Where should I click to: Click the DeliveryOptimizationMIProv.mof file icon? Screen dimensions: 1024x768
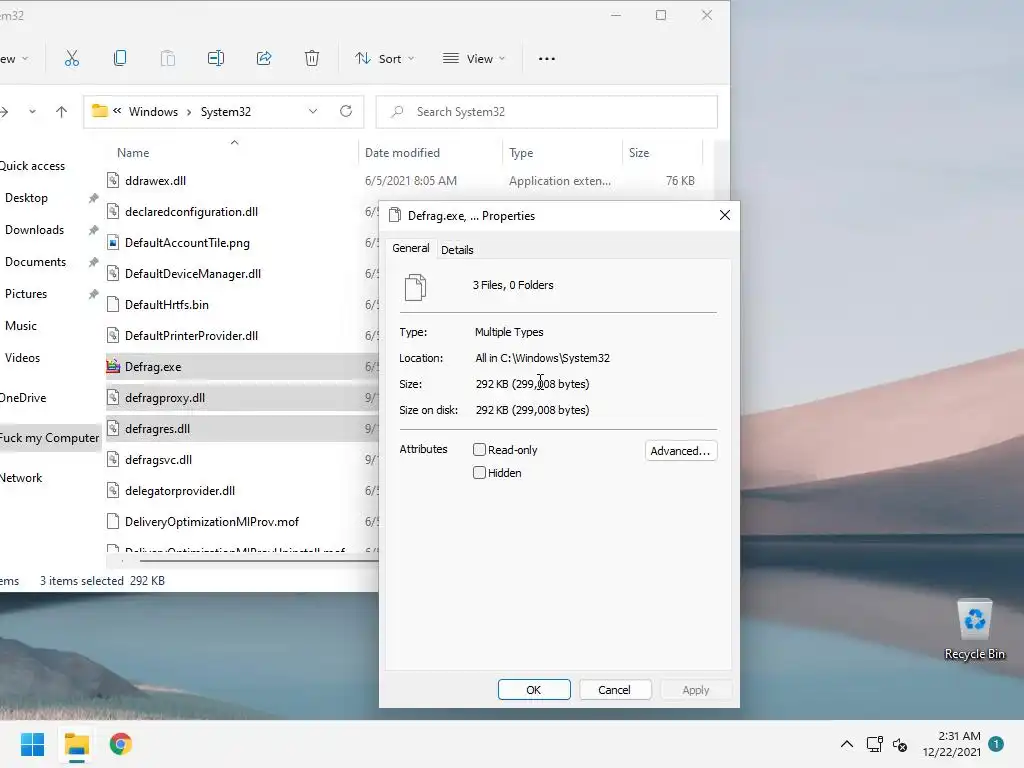pos(113,522)
